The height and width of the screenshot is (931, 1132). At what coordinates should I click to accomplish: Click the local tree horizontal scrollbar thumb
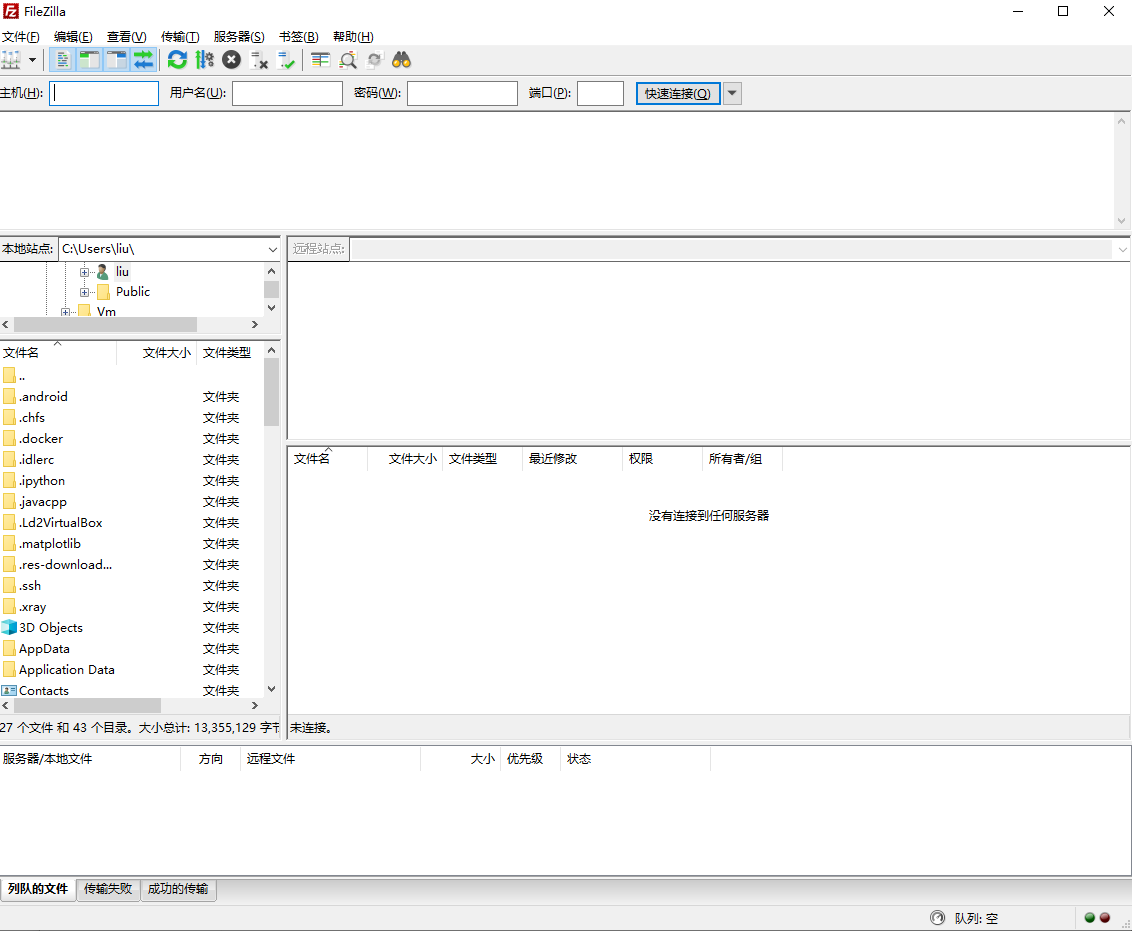(x=105, y=325)
